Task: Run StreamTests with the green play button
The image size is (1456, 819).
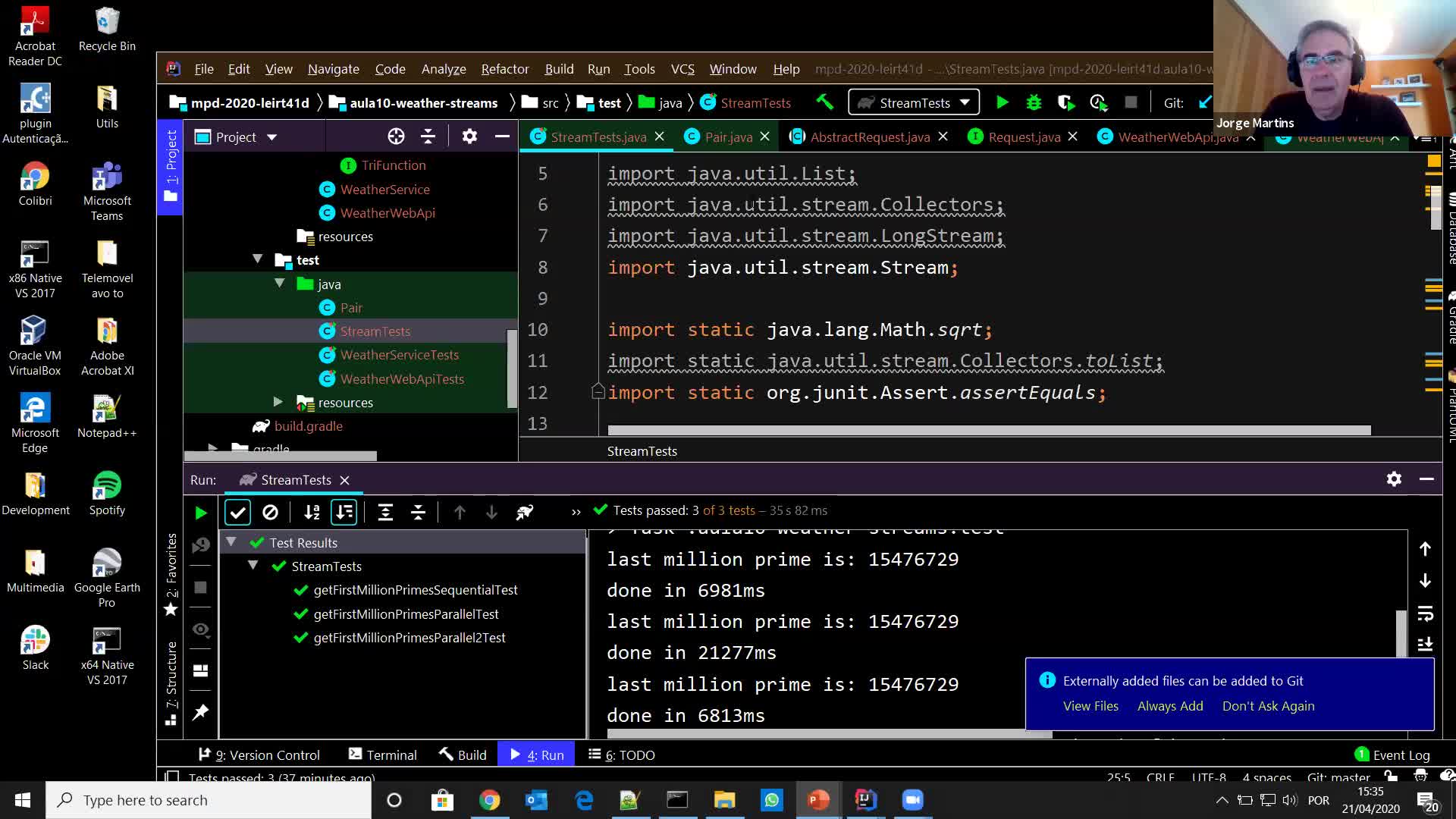Action: pos(1002,102)
